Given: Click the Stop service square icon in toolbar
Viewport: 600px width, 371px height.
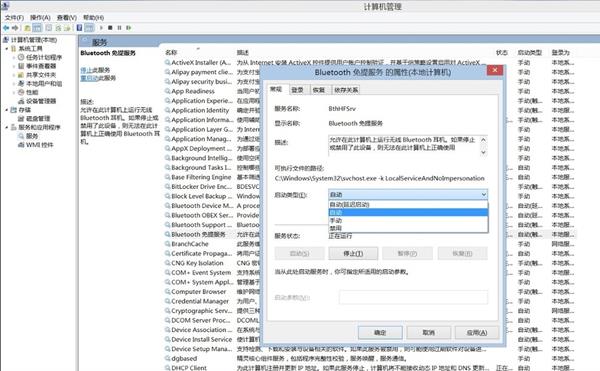Looking at the screenshot, I should (x=110, y=28).
